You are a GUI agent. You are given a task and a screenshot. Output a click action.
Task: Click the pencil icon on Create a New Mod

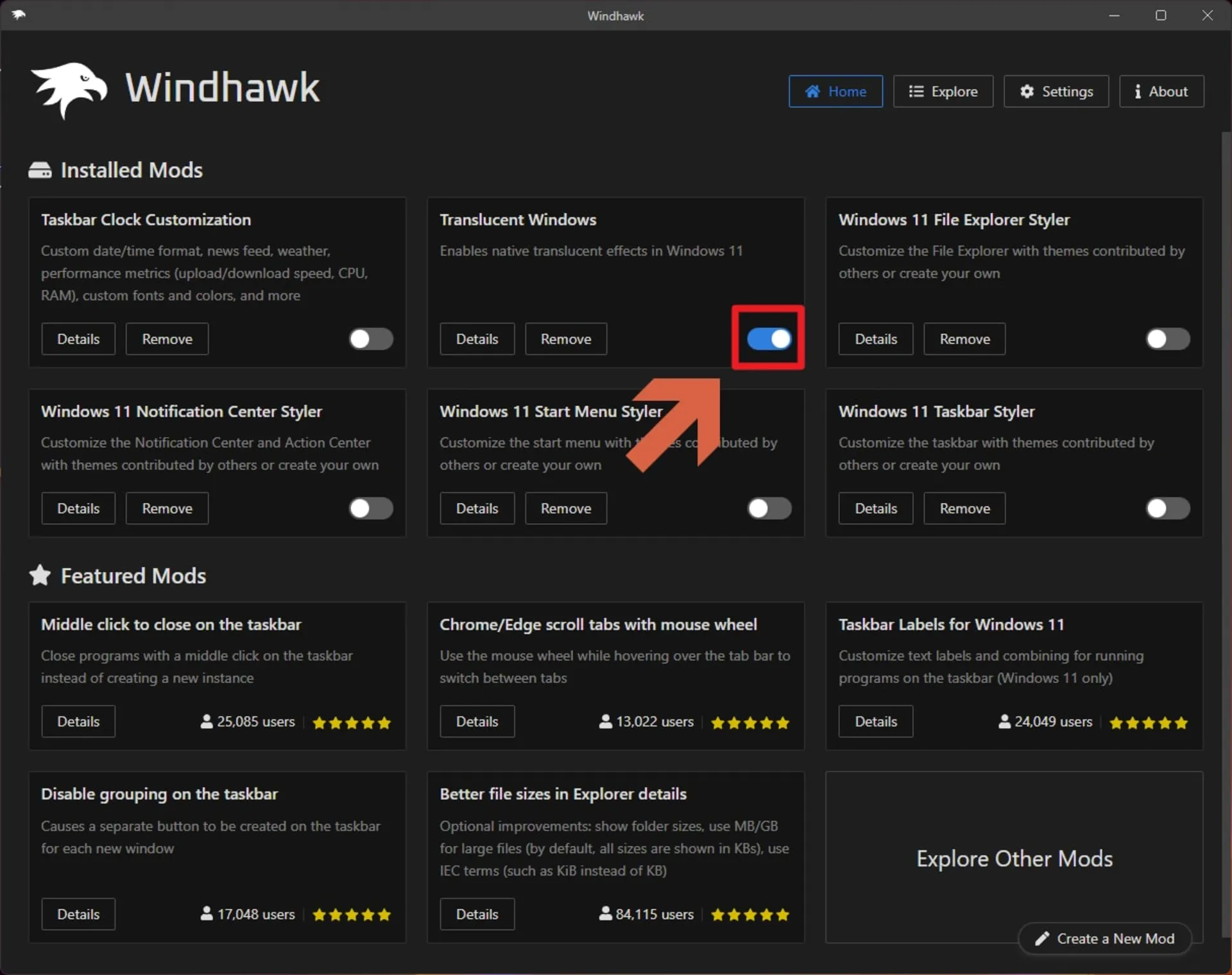[1042, 938]
